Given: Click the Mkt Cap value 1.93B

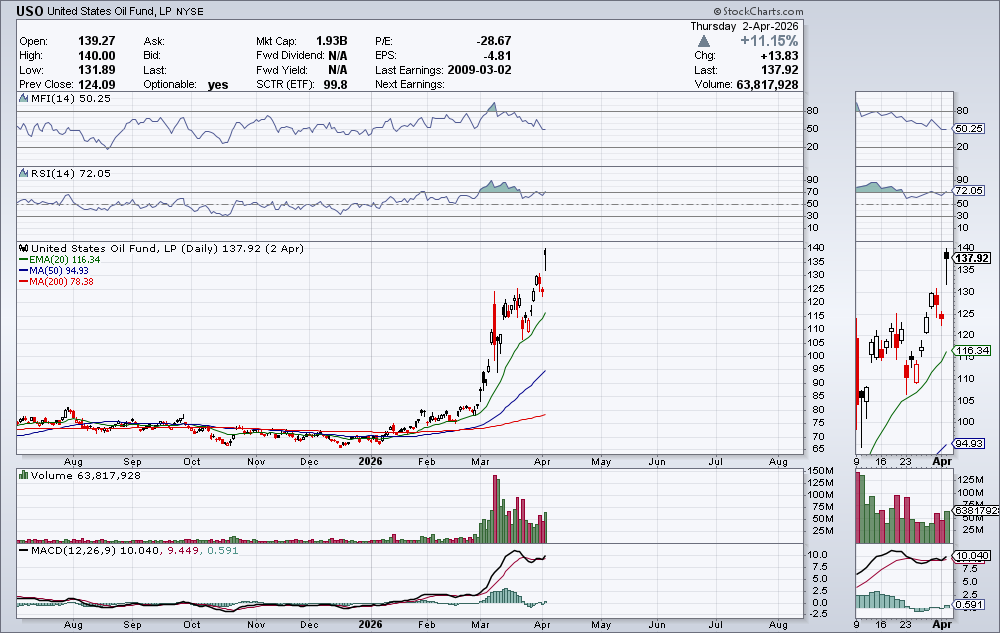Looking at the screenshot, I should [x=331, y=41].
